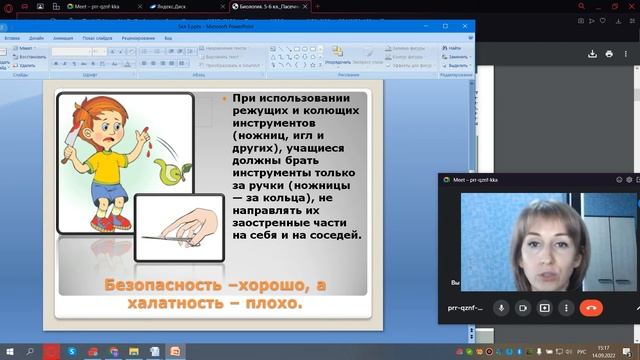Toggle italic formatting in the ribbon
The width and height of the screenshot is (640, 360).
[65, 64]
